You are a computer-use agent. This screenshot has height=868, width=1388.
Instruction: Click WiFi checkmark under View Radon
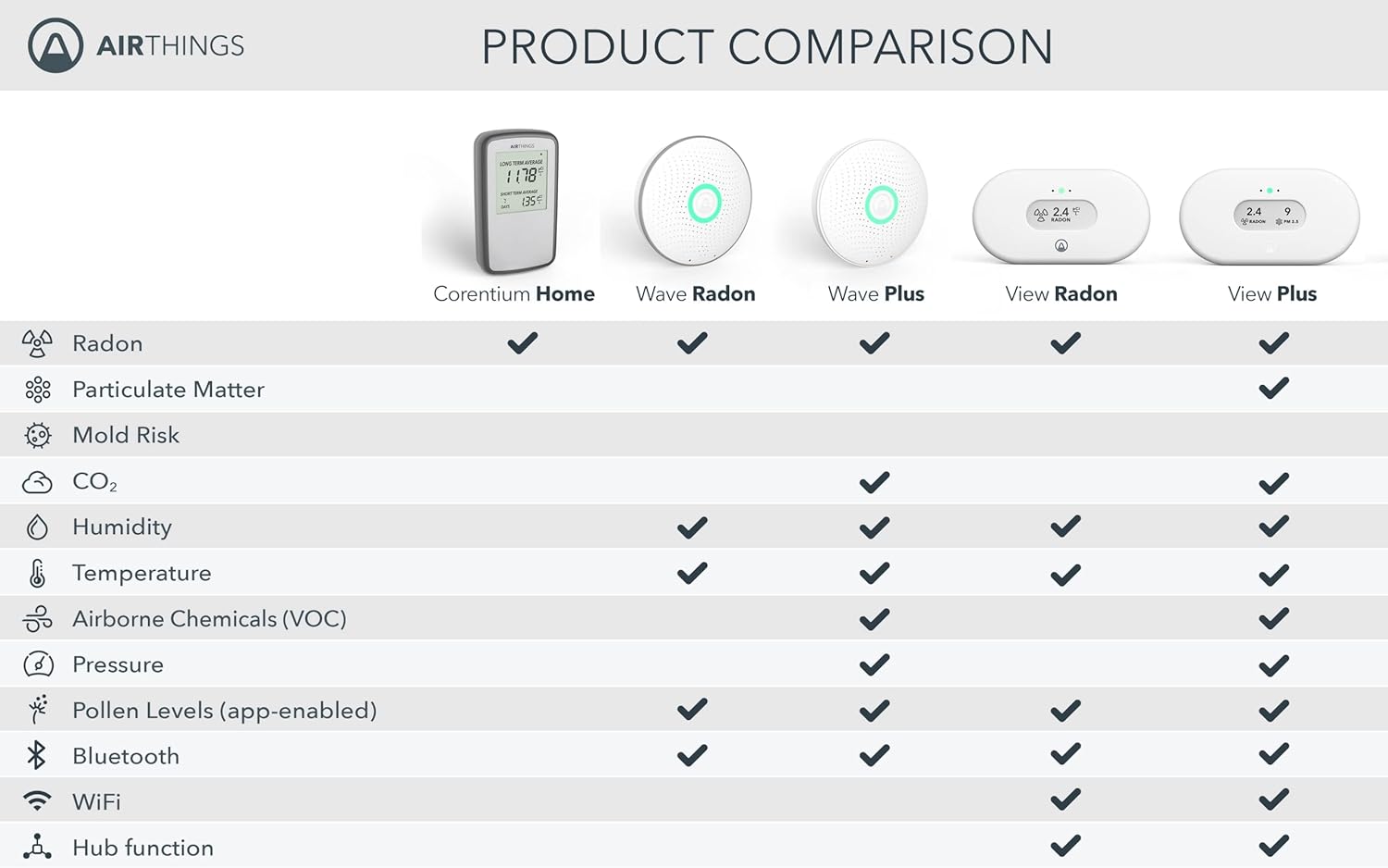tap(1065, 800)
